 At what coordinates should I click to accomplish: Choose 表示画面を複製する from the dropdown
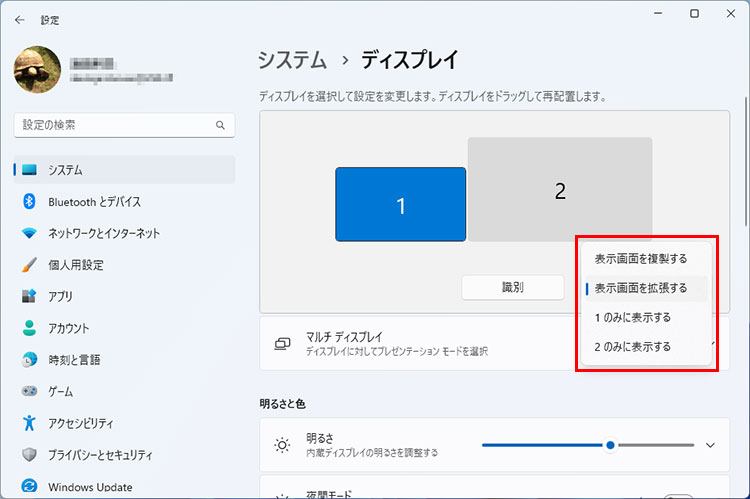[x=641, y=259]
